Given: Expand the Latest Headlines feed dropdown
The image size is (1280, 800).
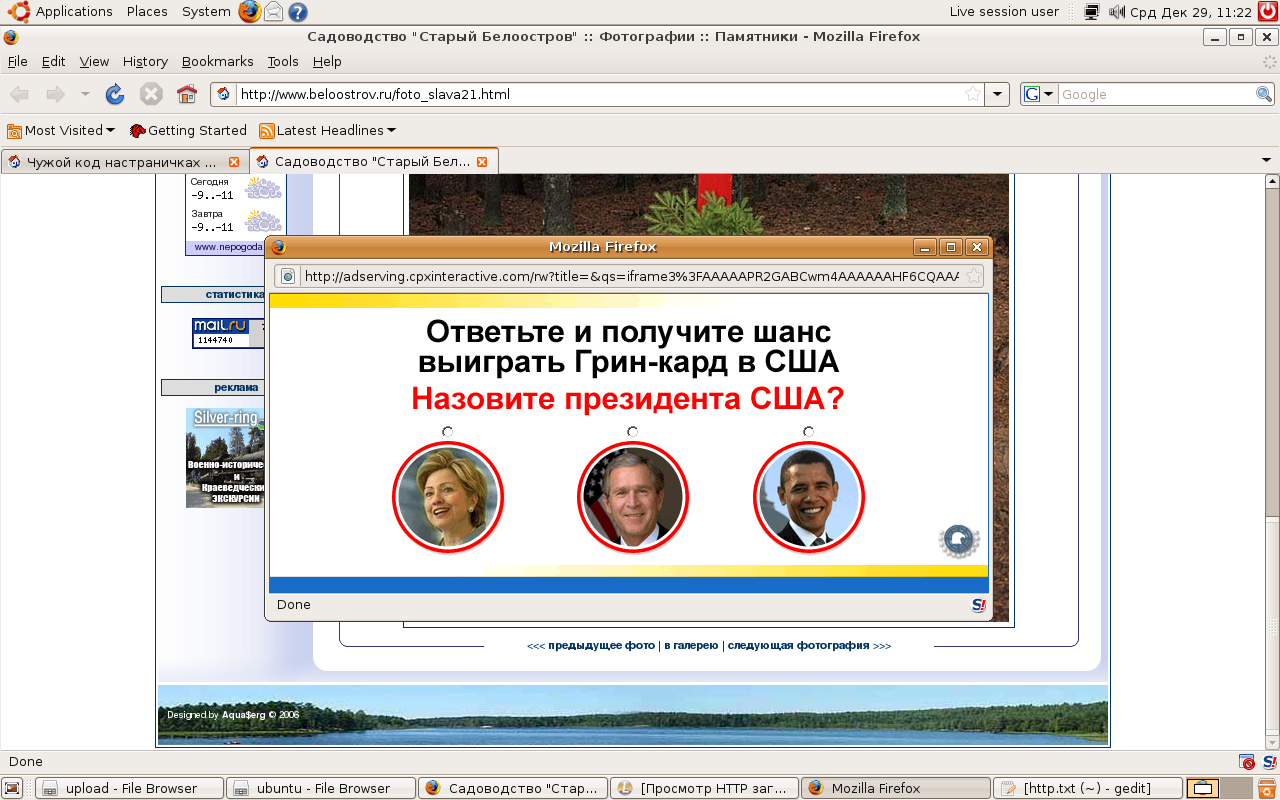Looking at the screenshot, I should point(328,130).
